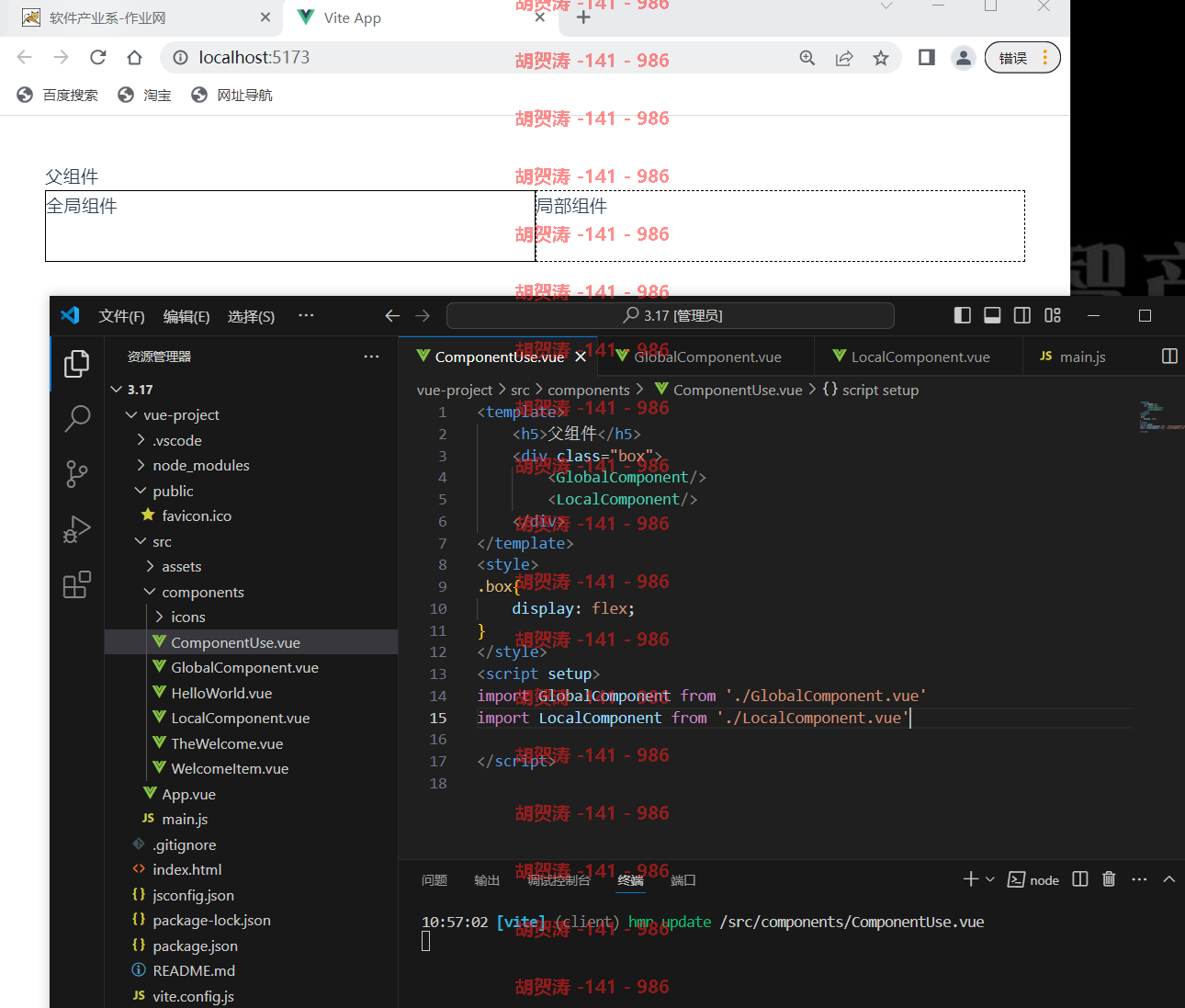
Task: Expand the .vscode folder
Action: tap(251, 440)
